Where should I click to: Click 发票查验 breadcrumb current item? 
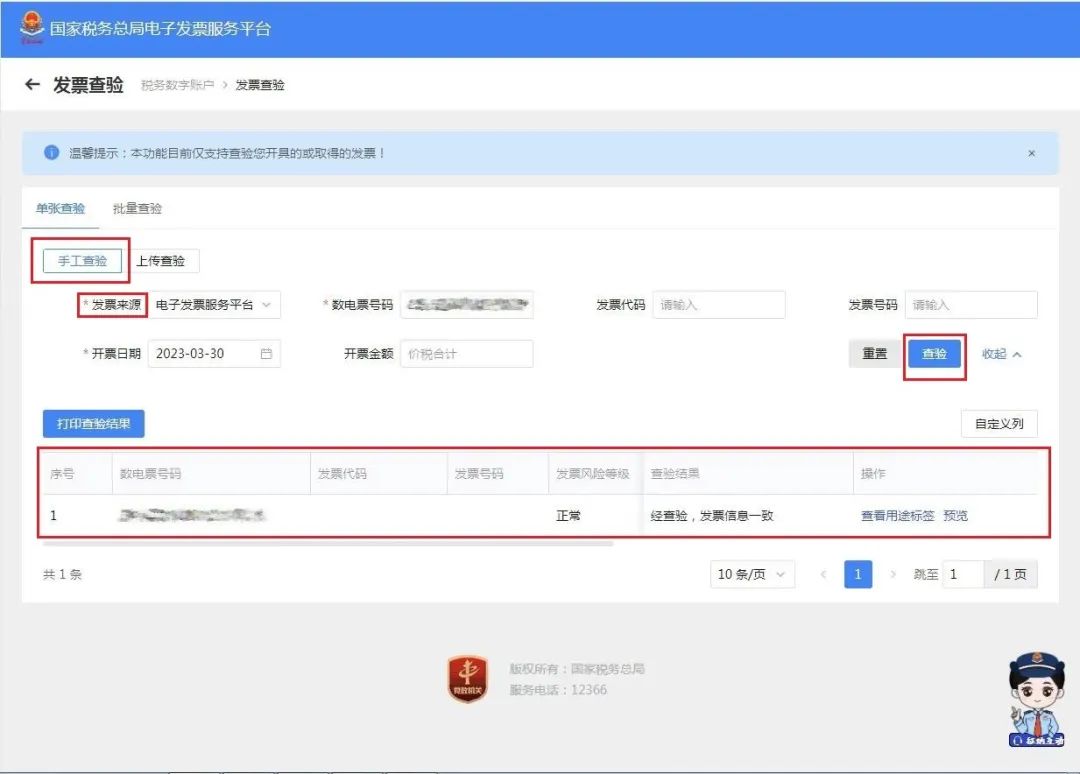260,85
